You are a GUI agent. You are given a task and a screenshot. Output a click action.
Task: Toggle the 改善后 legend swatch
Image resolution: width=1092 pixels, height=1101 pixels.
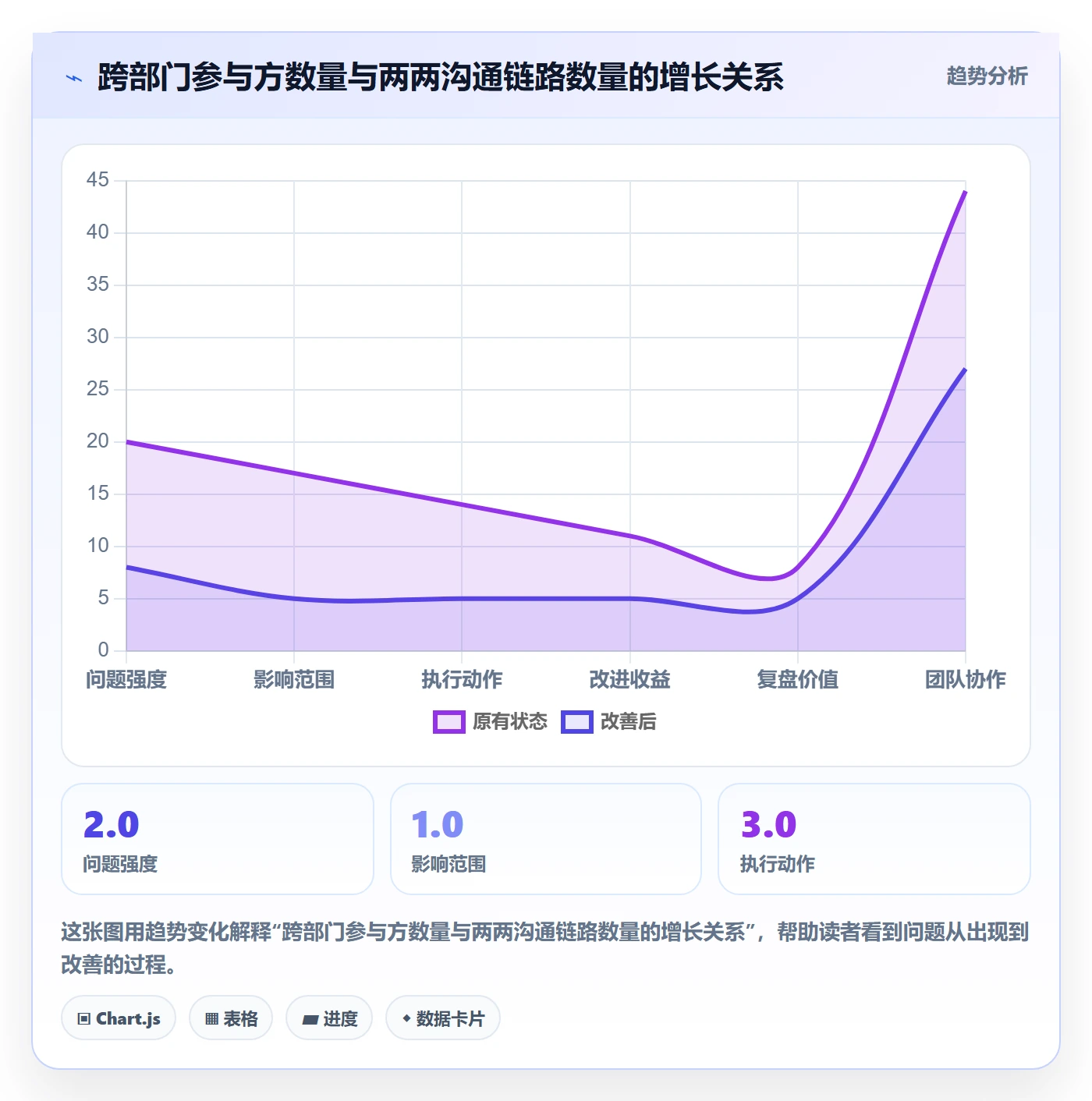tap(577, 722)
